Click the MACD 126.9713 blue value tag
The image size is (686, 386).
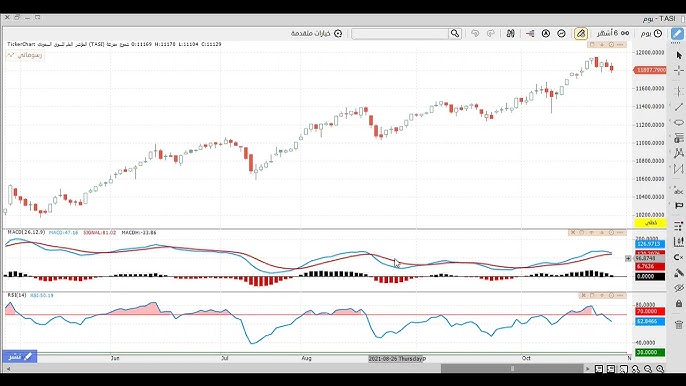pyautogui.click(x=650, y=244)
